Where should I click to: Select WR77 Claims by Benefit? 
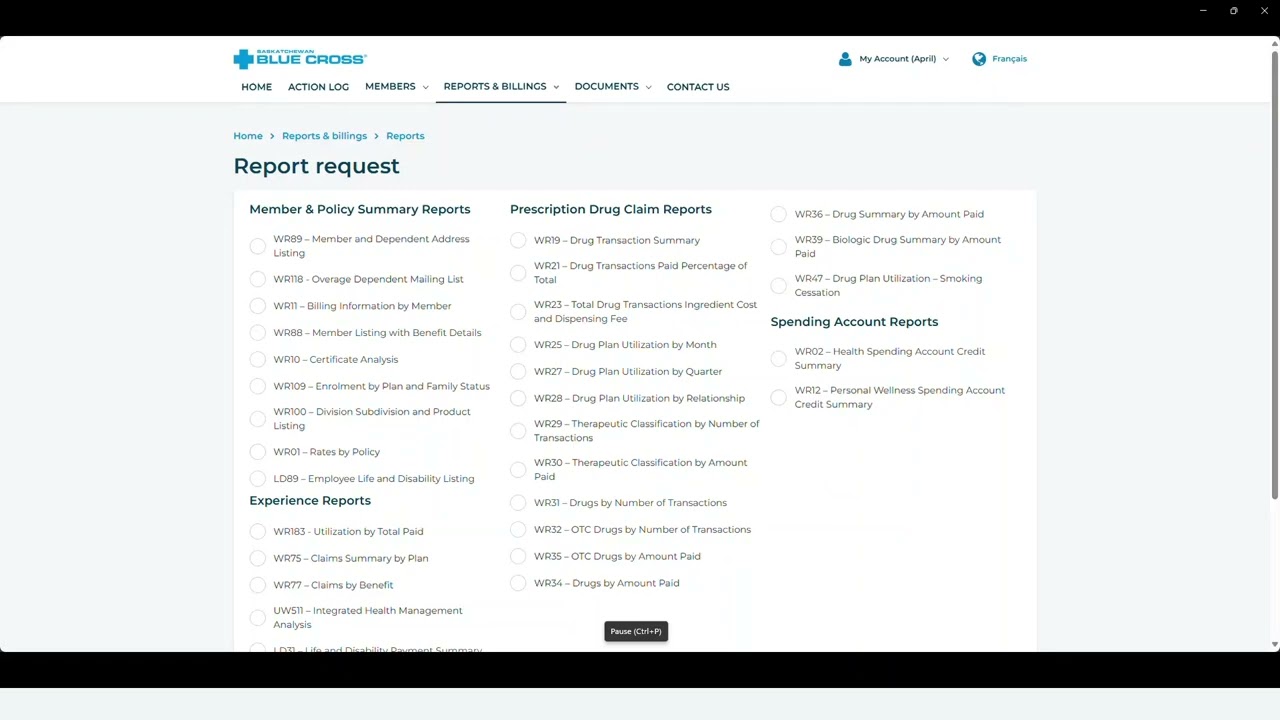tap(258, 585)
